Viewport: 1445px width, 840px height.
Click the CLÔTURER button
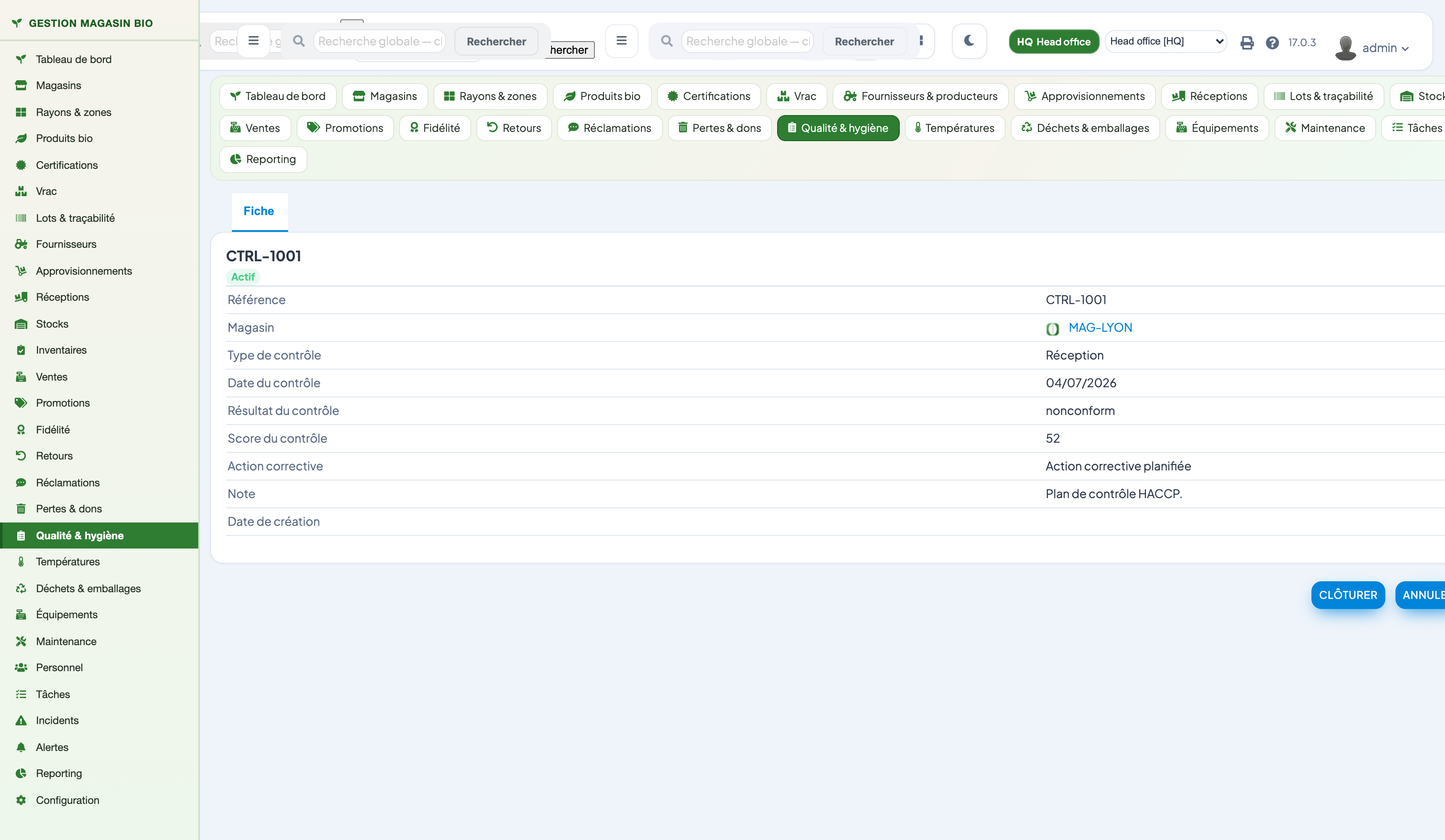coord(1348,595)
